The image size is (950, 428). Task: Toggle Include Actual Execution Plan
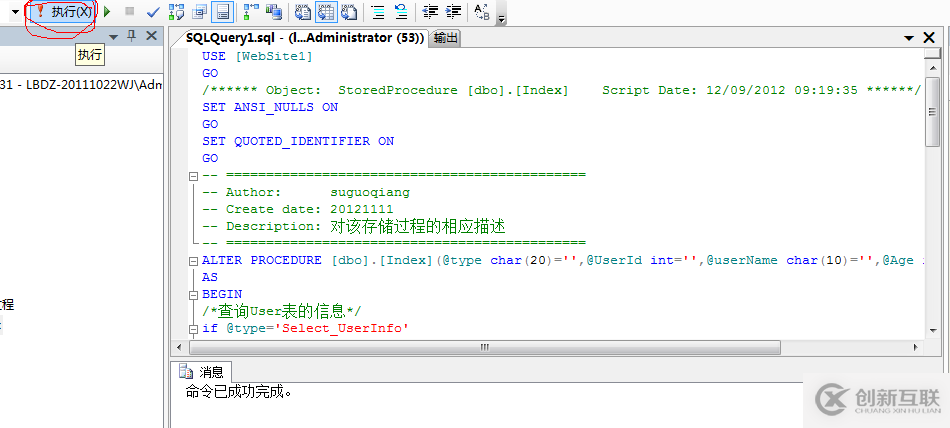click(x=250, y=12)
